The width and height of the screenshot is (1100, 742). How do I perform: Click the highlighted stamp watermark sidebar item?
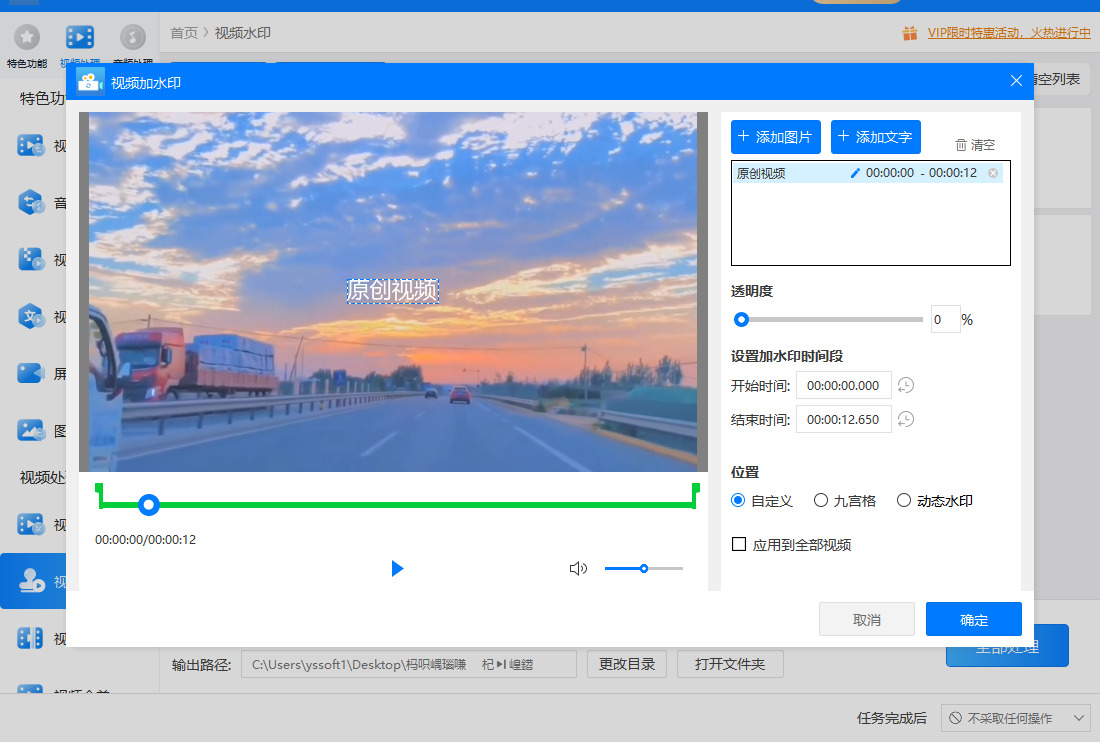point(34,581)
